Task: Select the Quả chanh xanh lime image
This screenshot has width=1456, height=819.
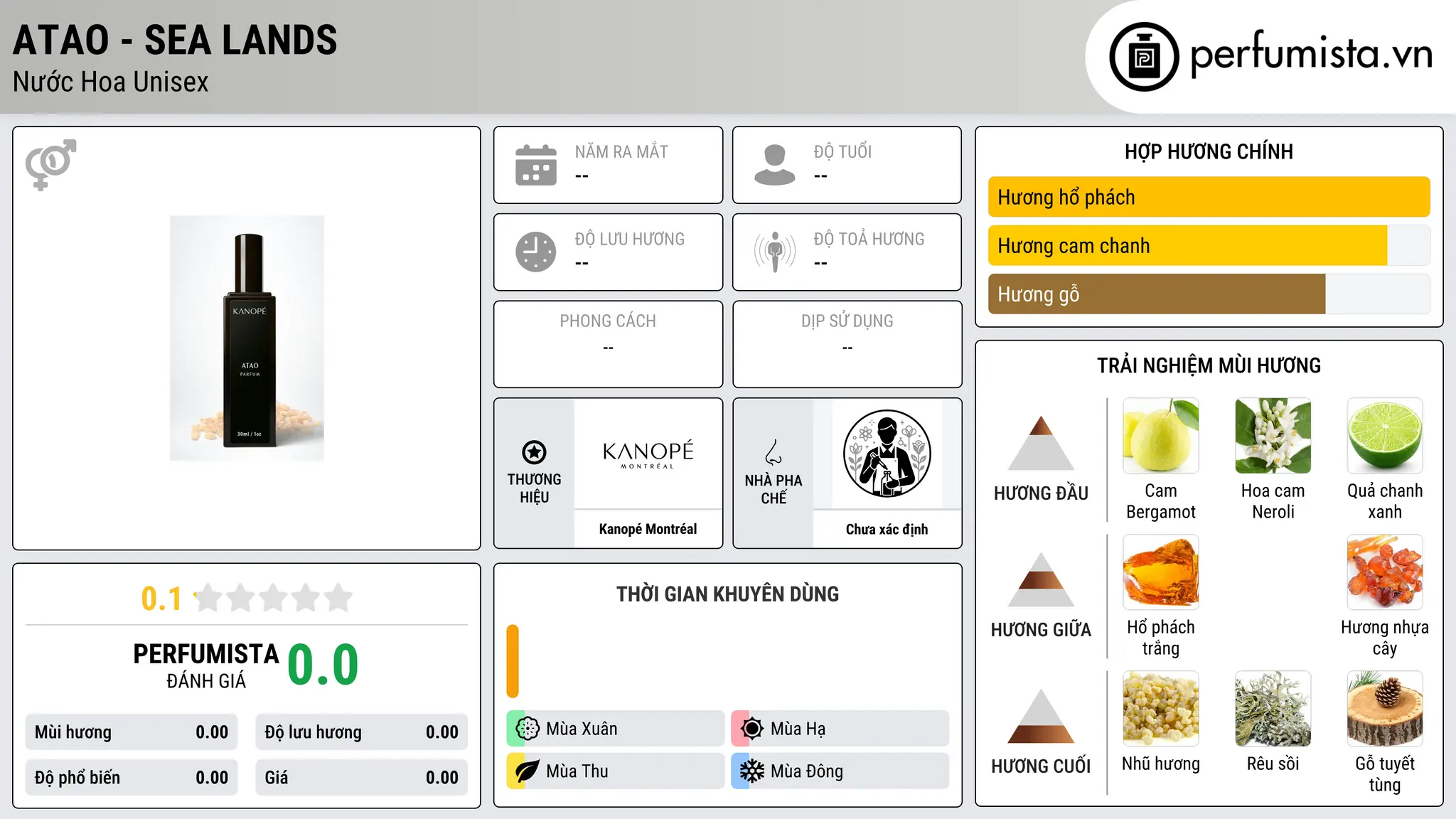Action: [1385, 436]
